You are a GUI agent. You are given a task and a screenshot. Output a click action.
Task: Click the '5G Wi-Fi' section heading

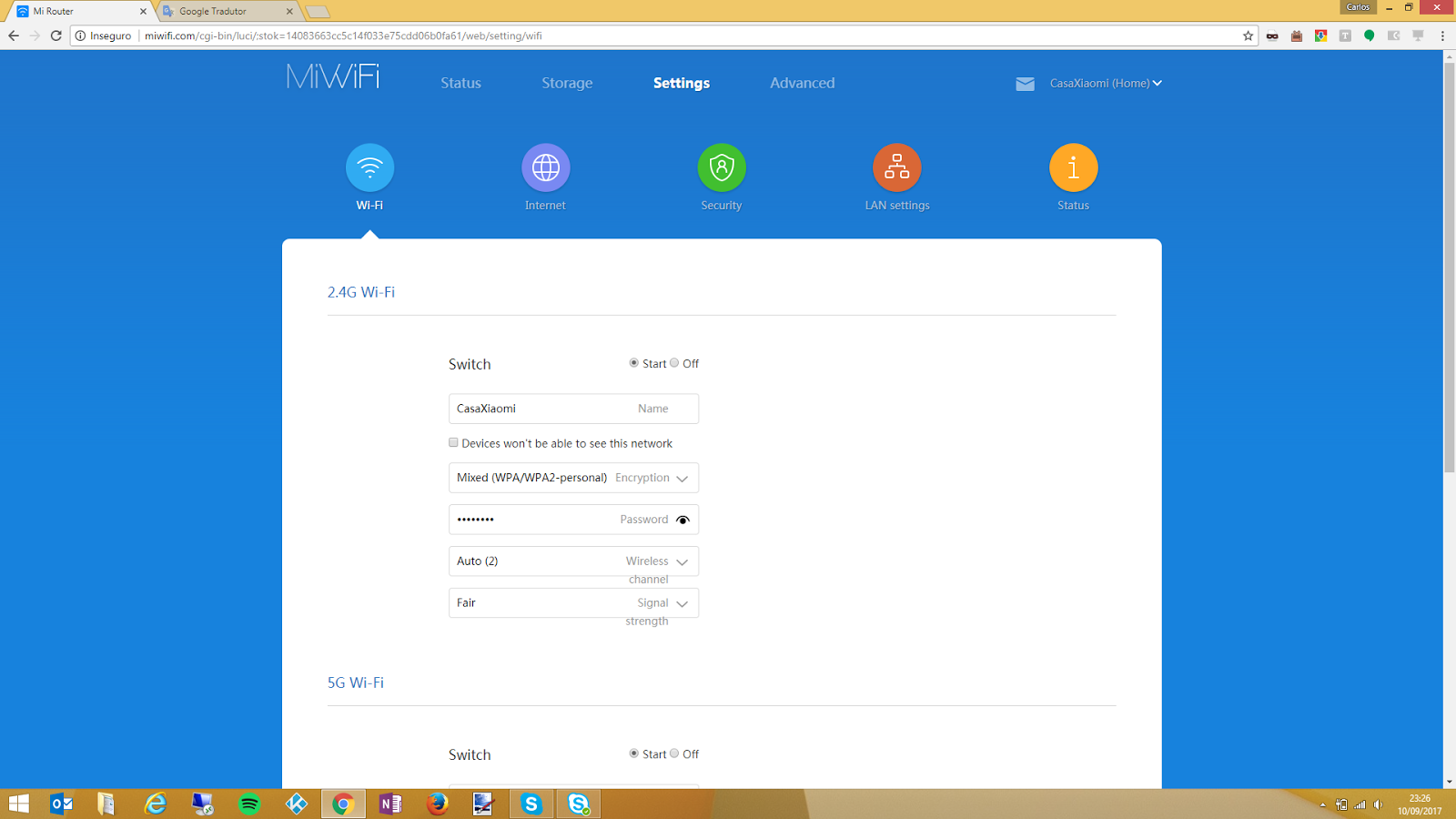click(356, 682)
